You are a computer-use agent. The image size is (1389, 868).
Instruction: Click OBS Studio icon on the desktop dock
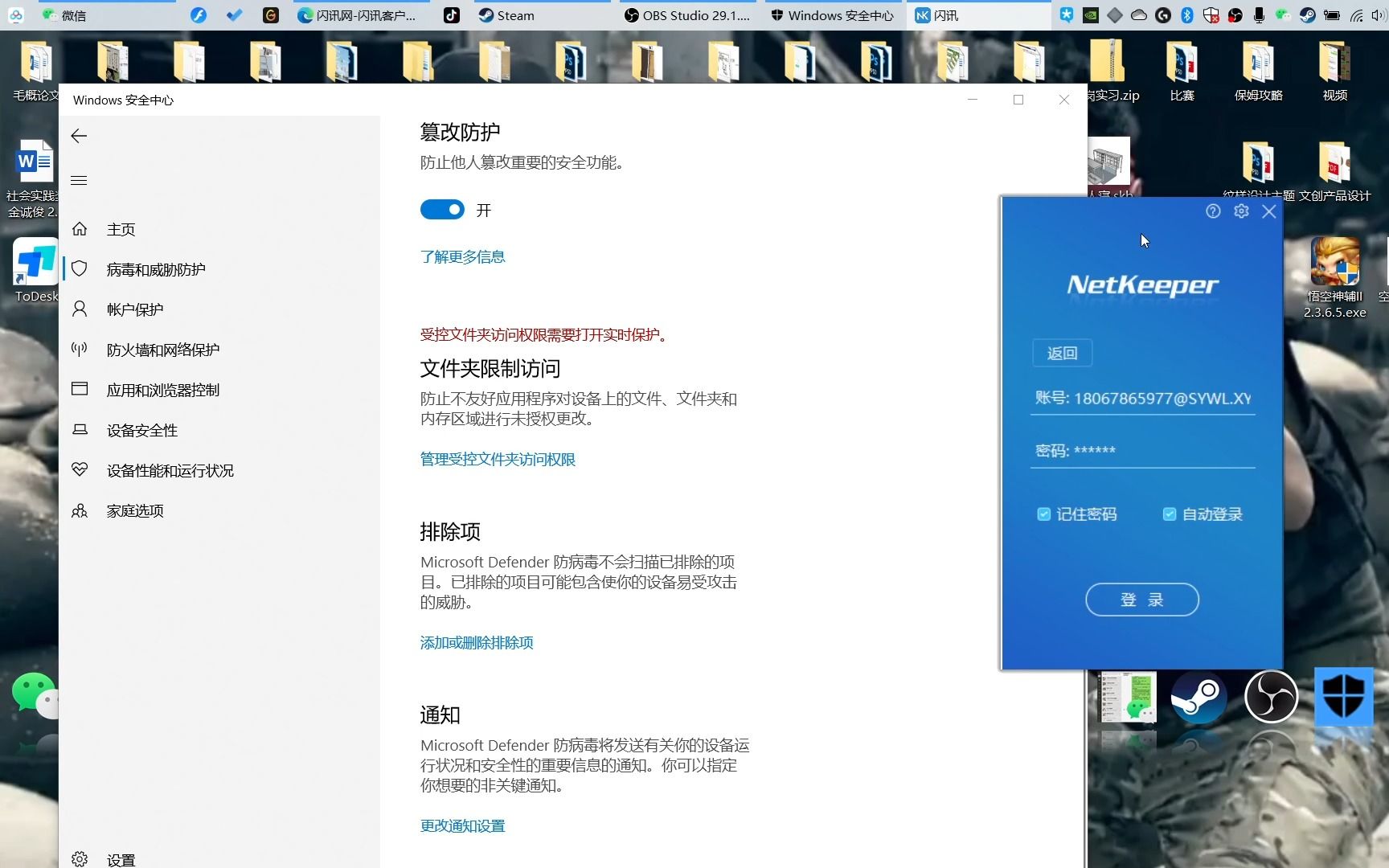1271,697
